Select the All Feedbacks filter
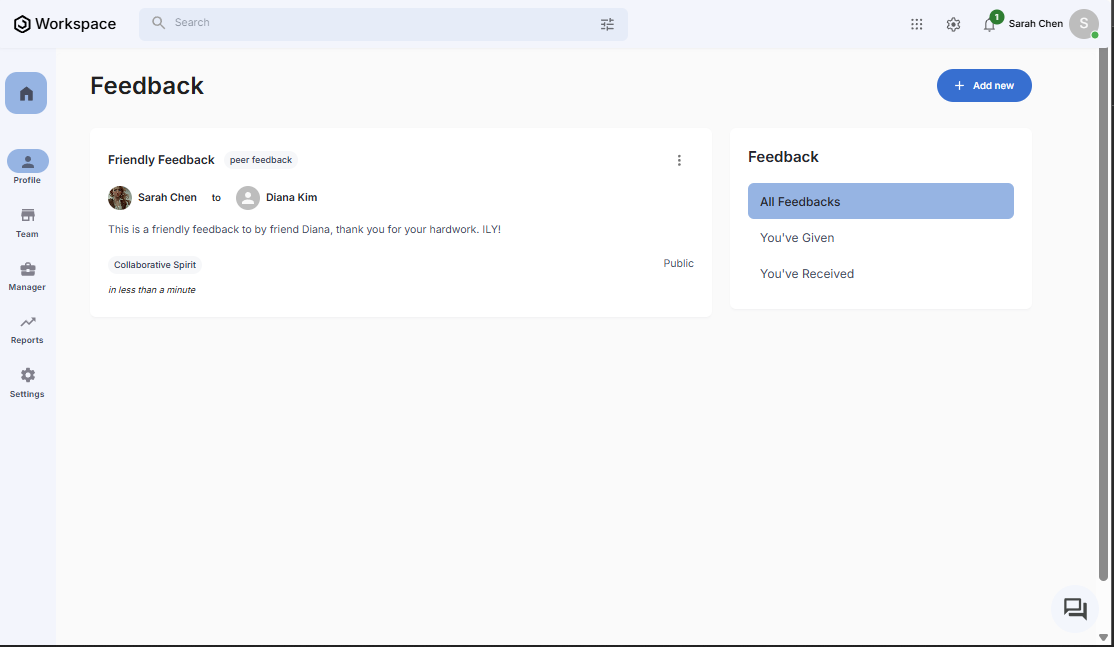 tap(880, 201)
